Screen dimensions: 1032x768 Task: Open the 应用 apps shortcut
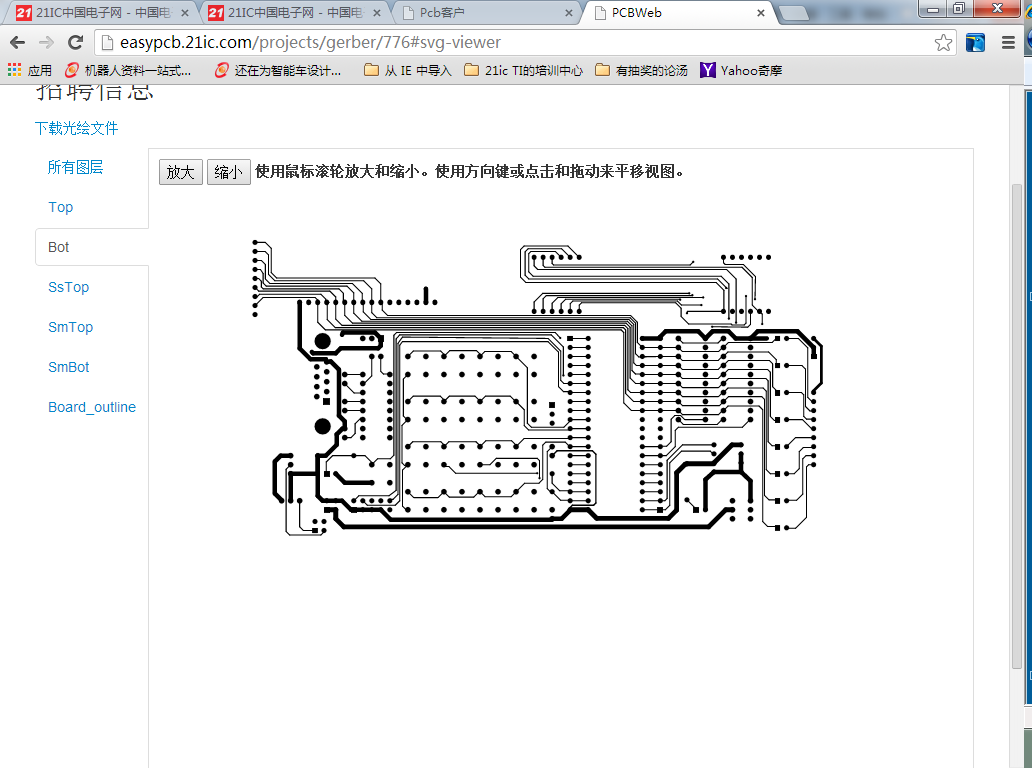tap(30, 70)
